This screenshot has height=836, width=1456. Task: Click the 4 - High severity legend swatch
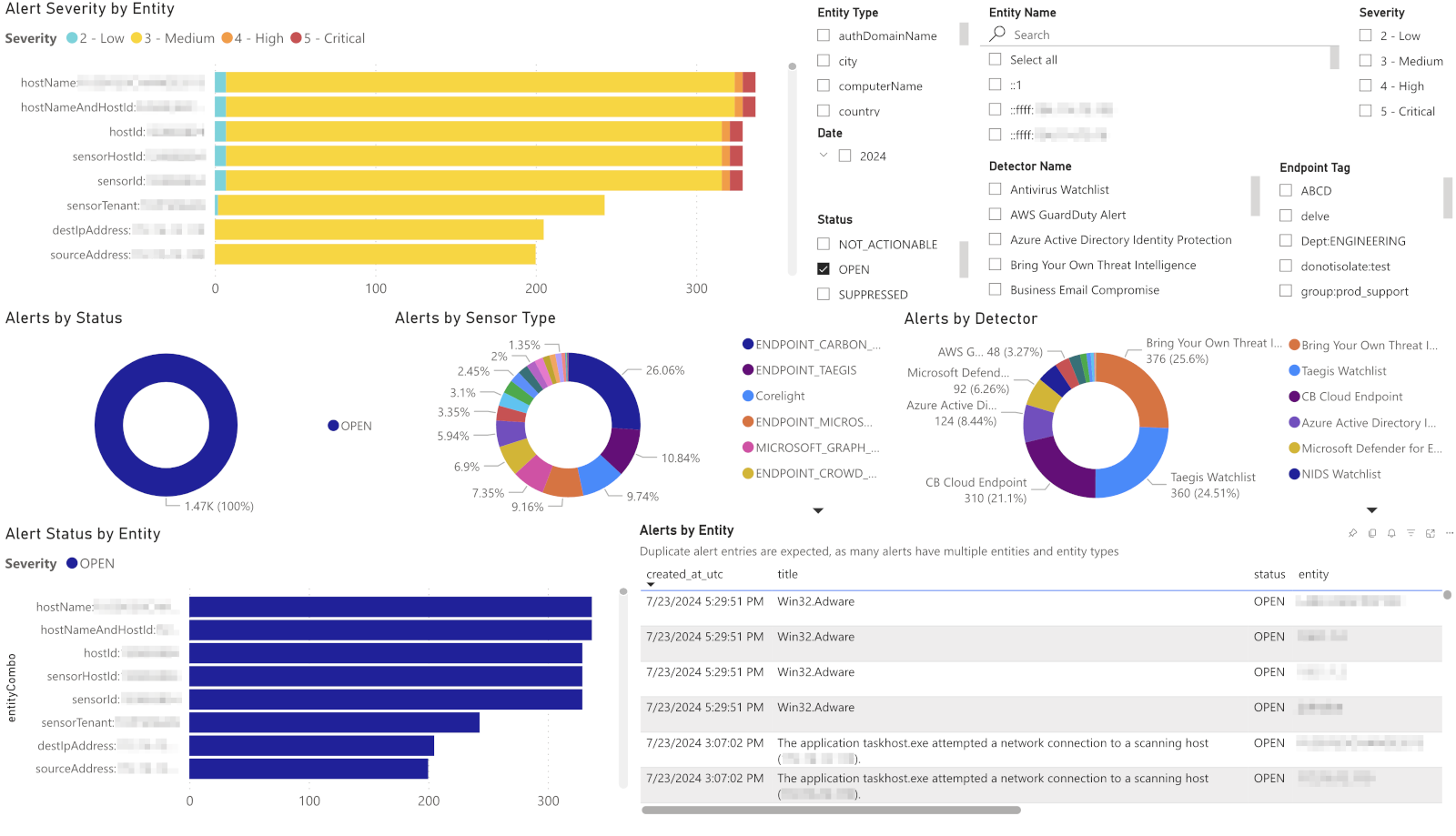(227, 38)
